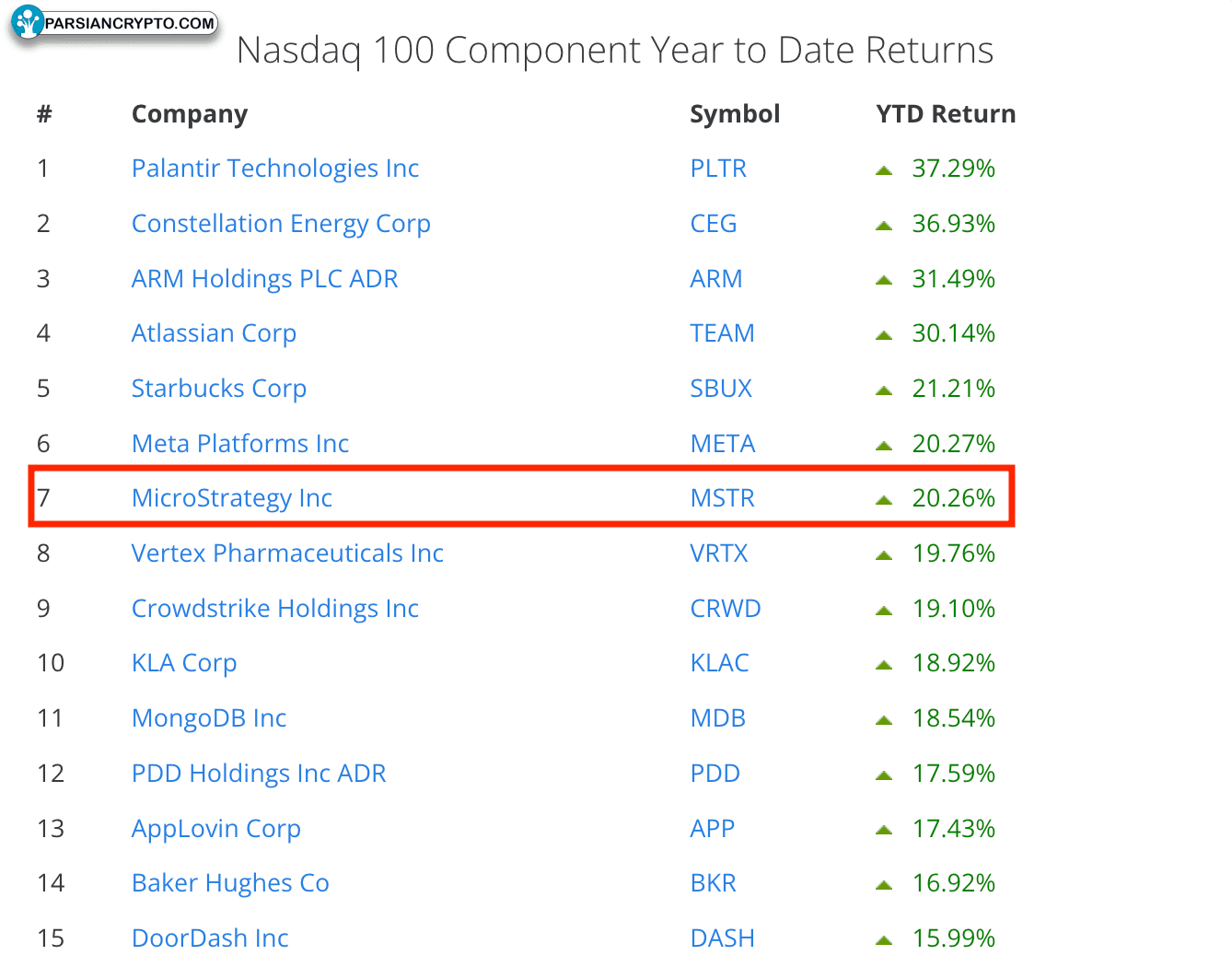1232x967 pixels.
Task: Click the 16.92% return value
Action: coord(954,883)
